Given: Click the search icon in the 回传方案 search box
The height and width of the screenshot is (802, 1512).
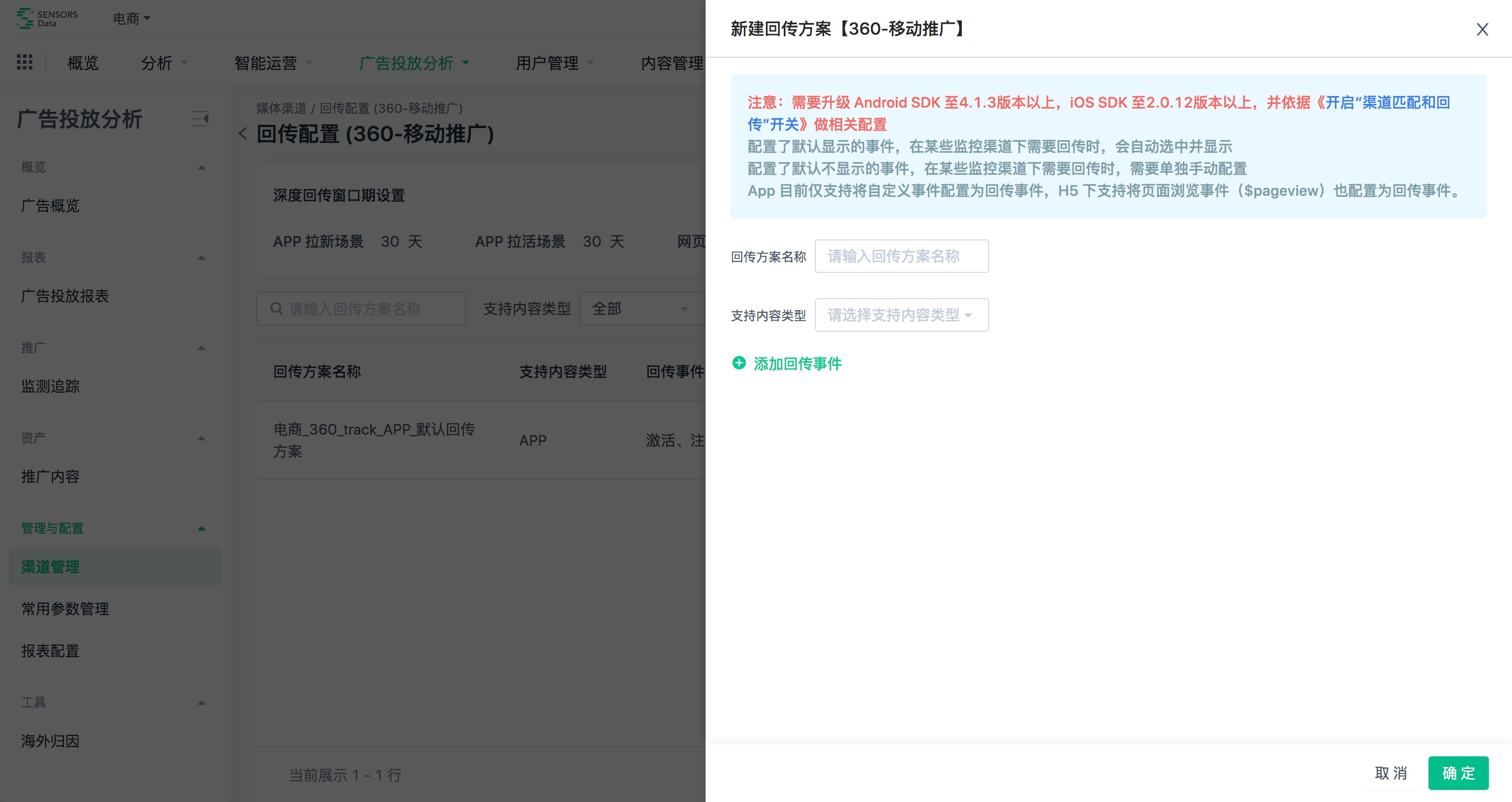Looking at the screenshot, I should 276,309.
